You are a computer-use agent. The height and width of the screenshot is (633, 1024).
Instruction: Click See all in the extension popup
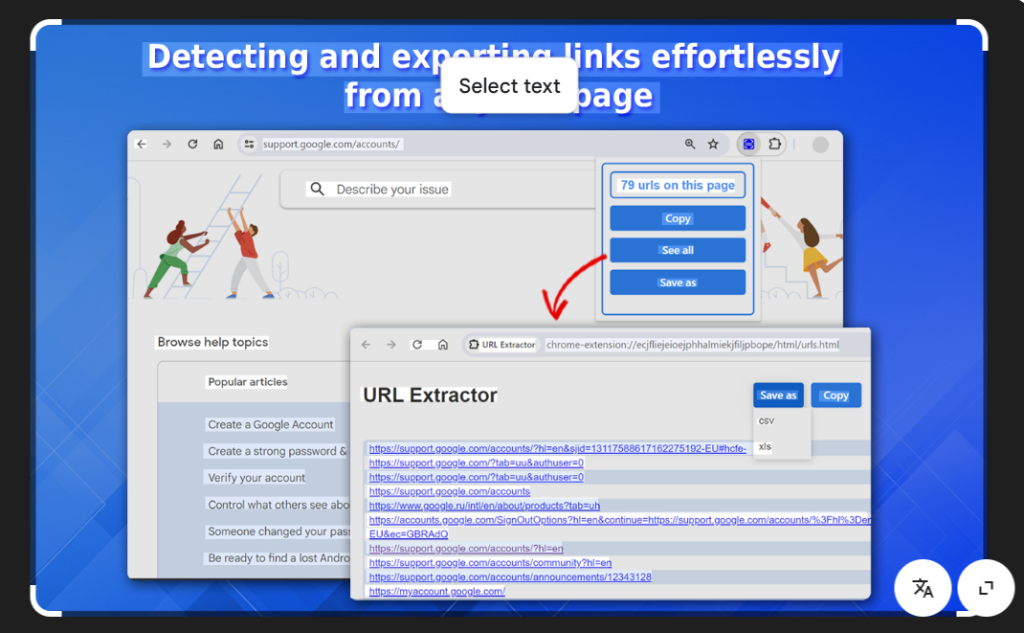pos(677,249)
